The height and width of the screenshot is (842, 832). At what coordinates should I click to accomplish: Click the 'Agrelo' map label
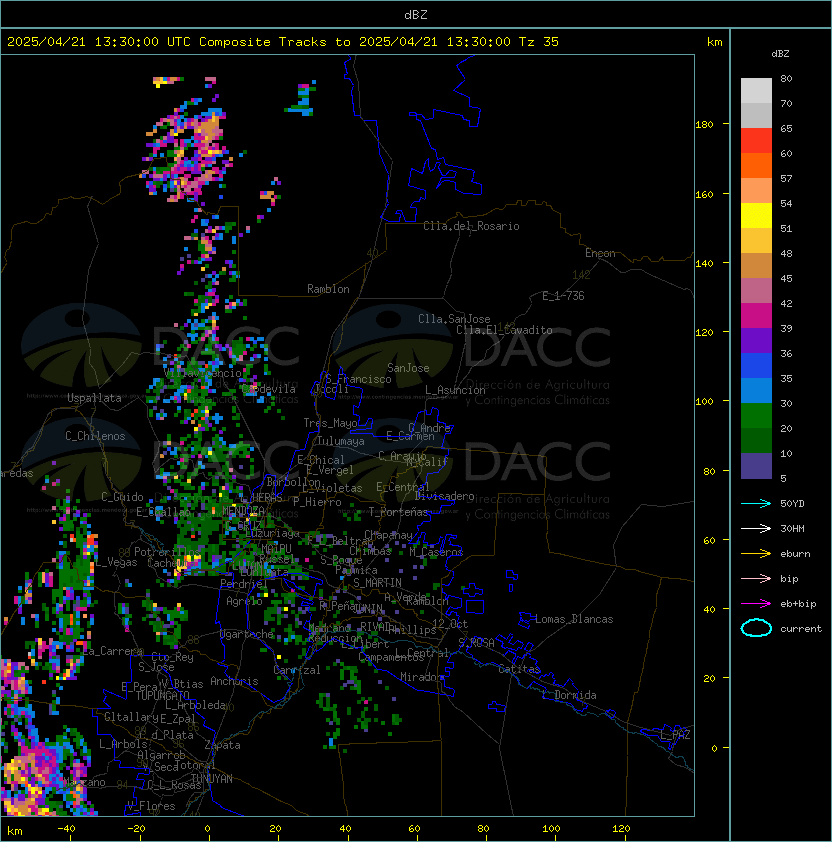[x=244, y=601]
